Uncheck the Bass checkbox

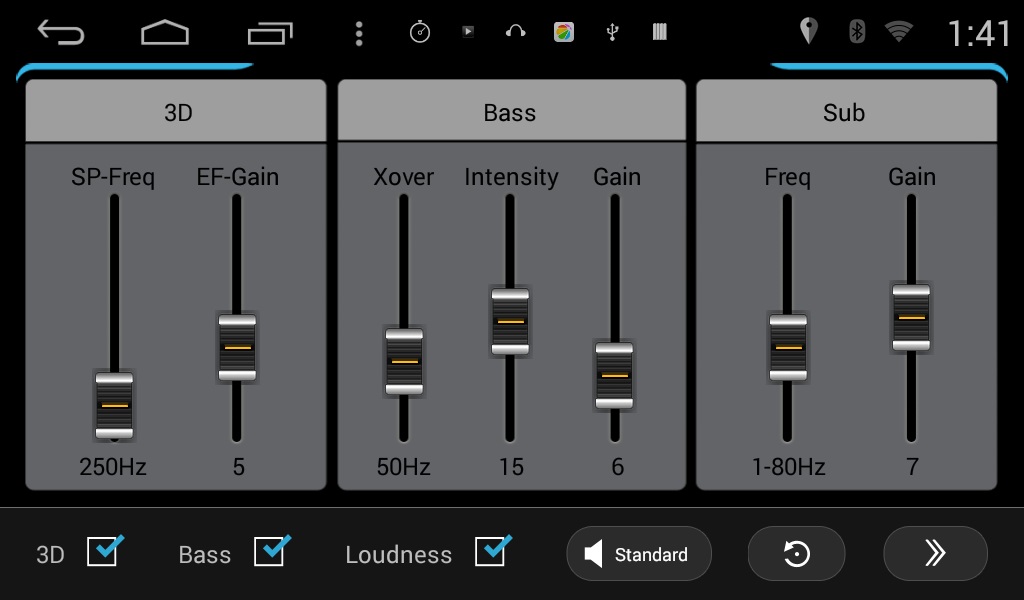[270, 552]
